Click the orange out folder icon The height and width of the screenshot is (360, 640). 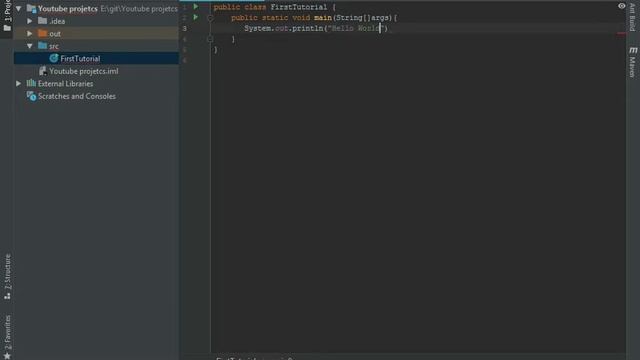tap(42, 33)
